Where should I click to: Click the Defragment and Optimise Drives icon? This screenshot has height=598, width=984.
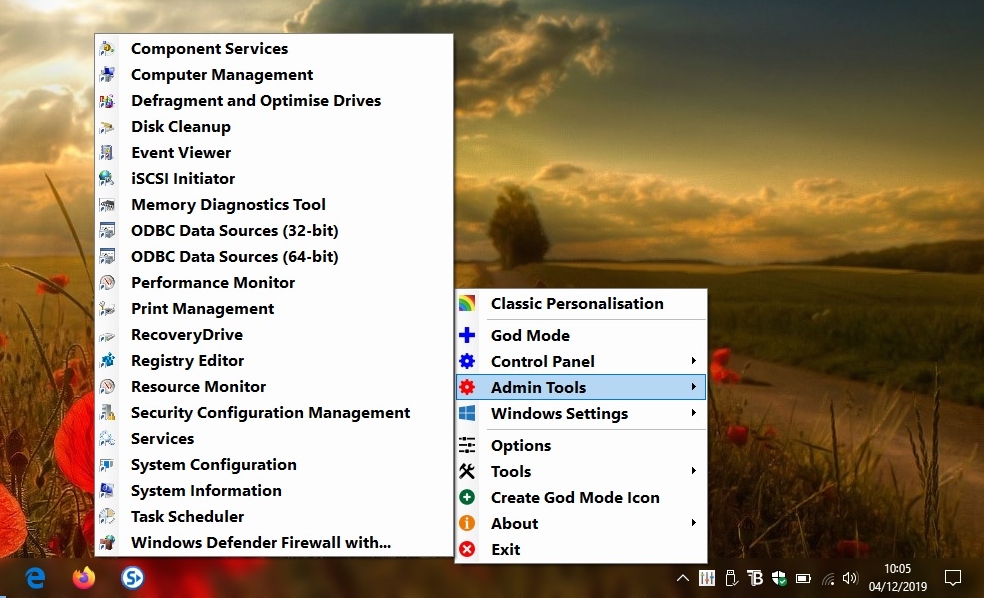[107, 100]
